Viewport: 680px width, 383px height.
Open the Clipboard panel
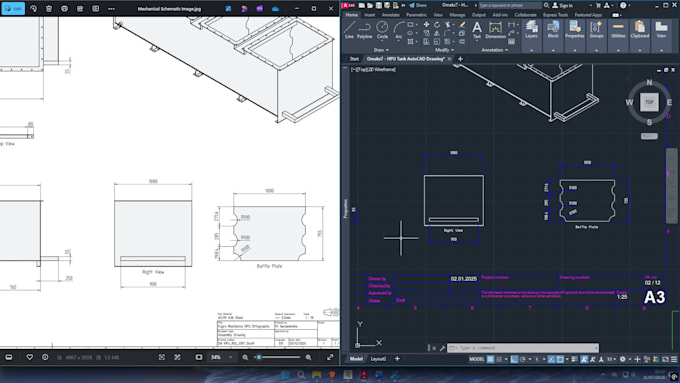640,30
